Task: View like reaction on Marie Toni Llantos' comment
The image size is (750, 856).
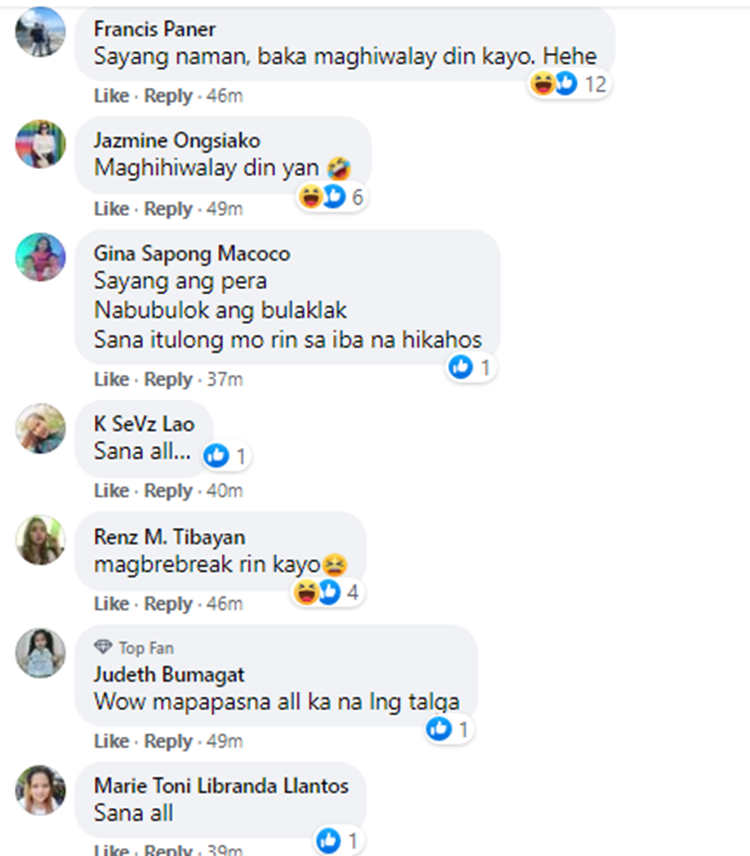Action: click(338, 841)
